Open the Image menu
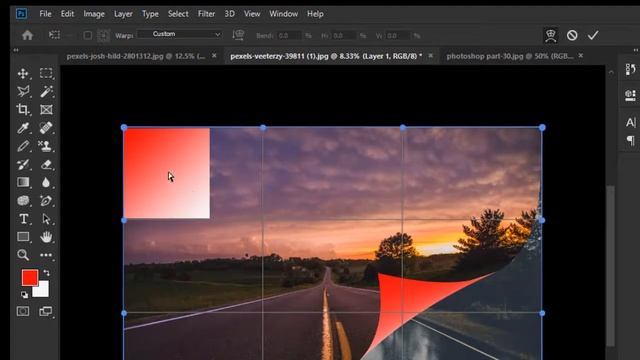 tap(94, 14)
